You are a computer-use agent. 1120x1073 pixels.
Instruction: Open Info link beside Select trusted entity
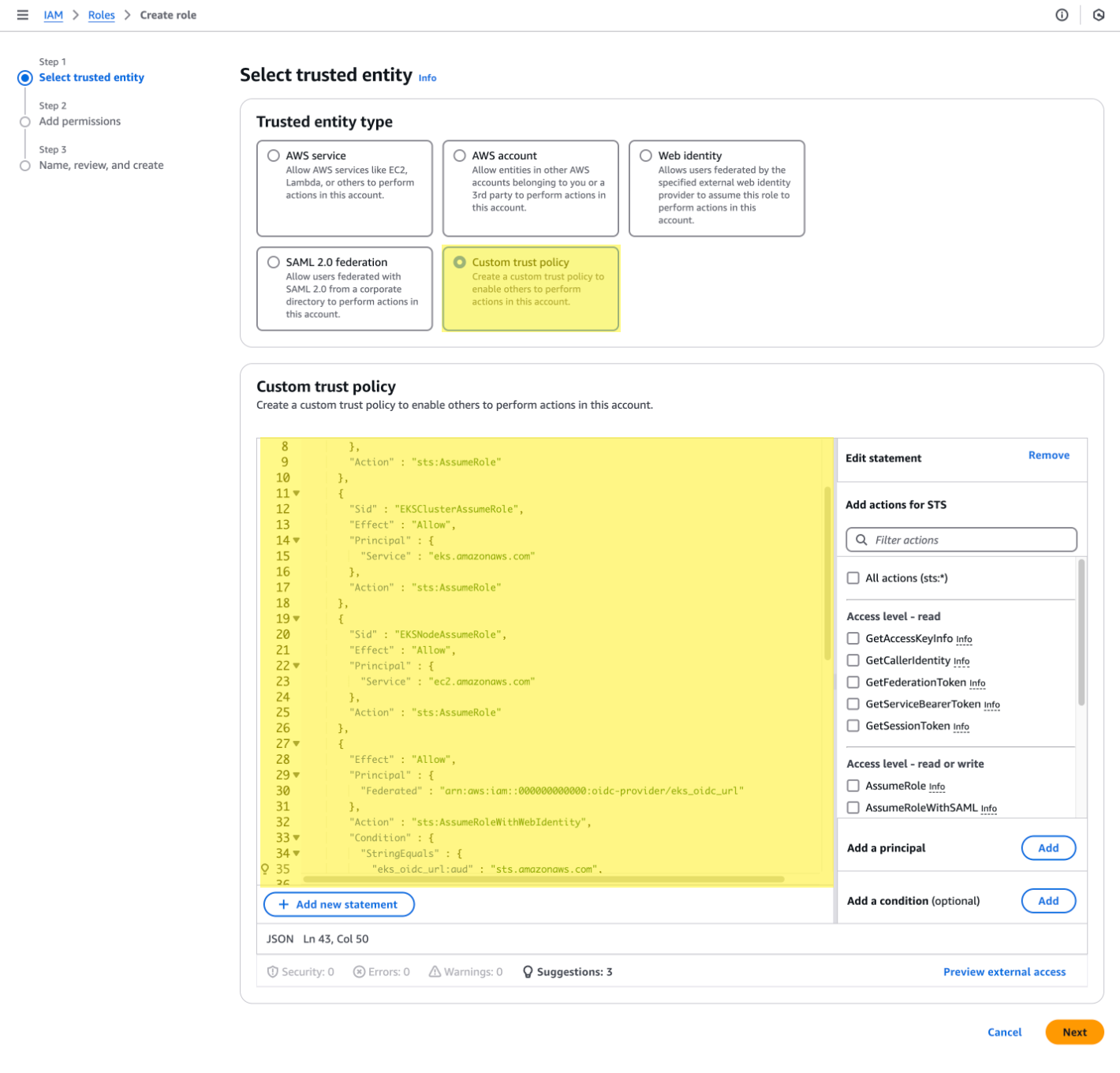[x=427, y=78]
